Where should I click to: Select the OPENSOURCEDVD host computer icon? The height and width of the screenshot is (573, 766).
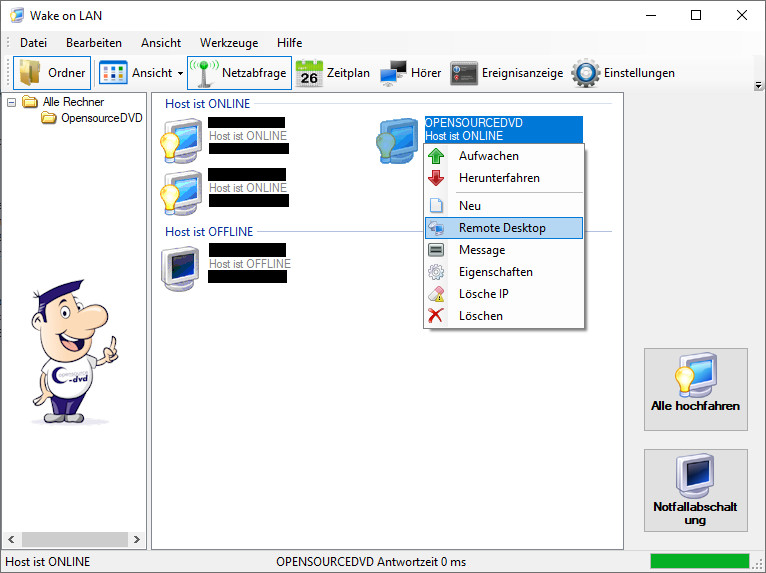coord(396,140)
